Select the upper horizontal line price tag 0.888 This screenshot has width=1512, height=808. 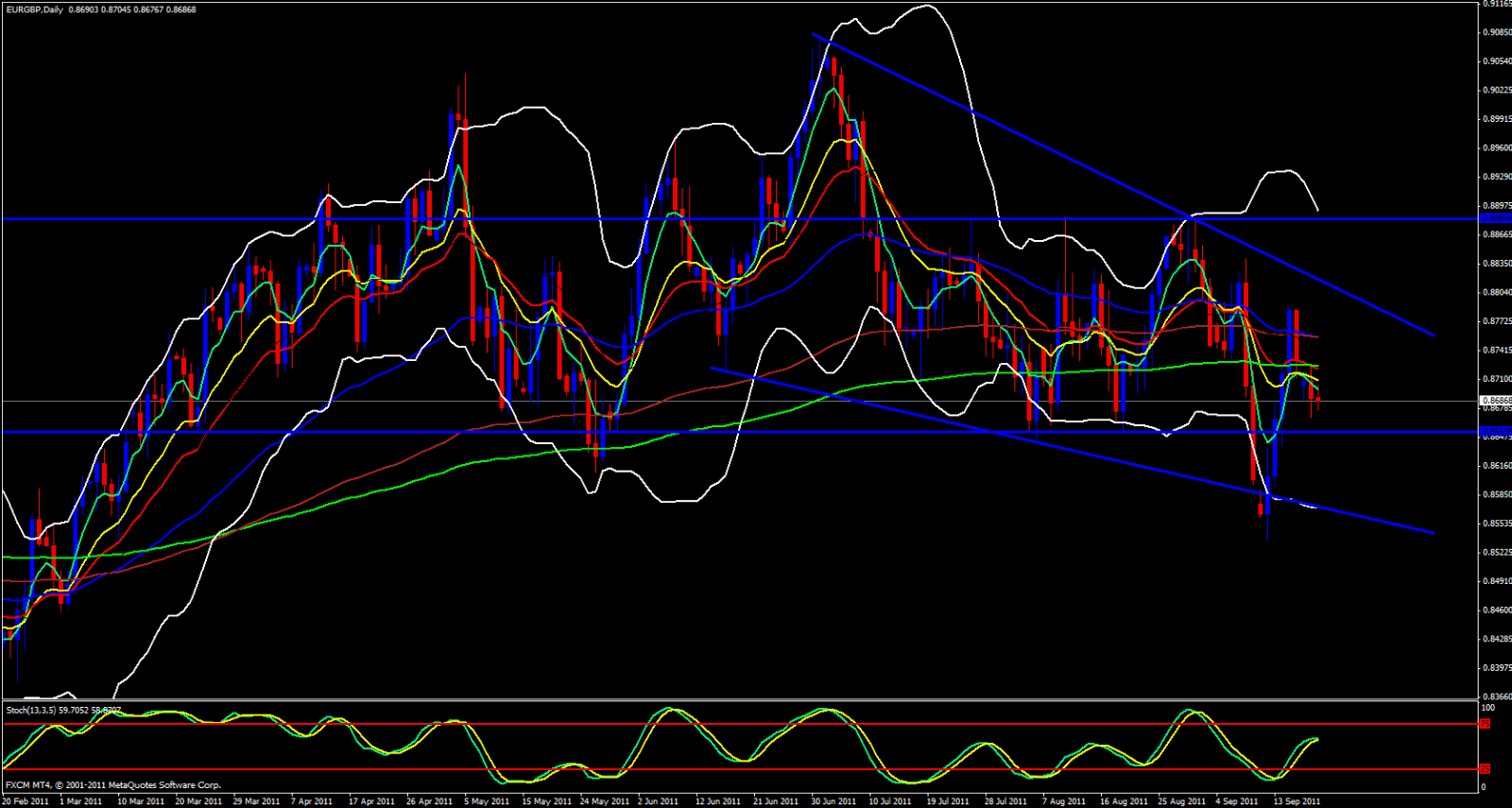[x=1495, y=218]
